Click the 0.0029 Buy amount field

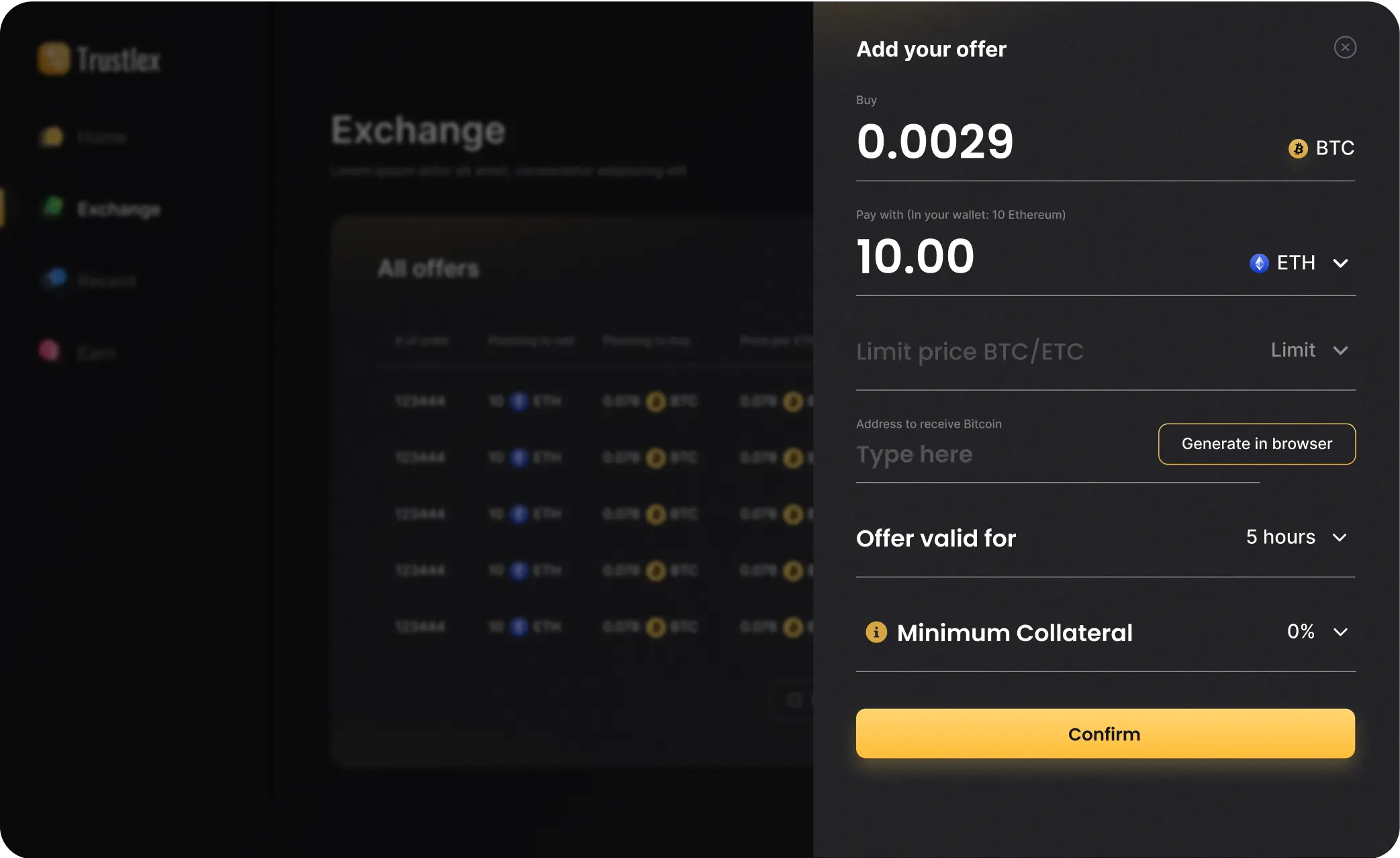tap(935, 142)
